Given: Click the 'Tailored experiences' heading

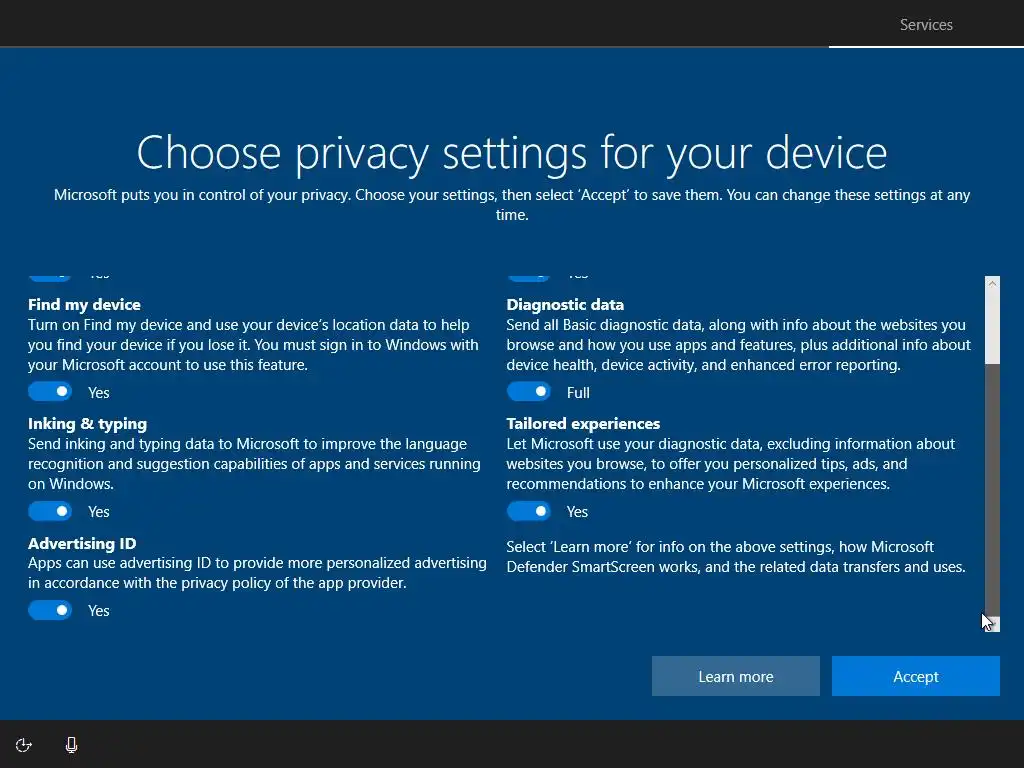Looking at the screenshot, I should point(583,424).
